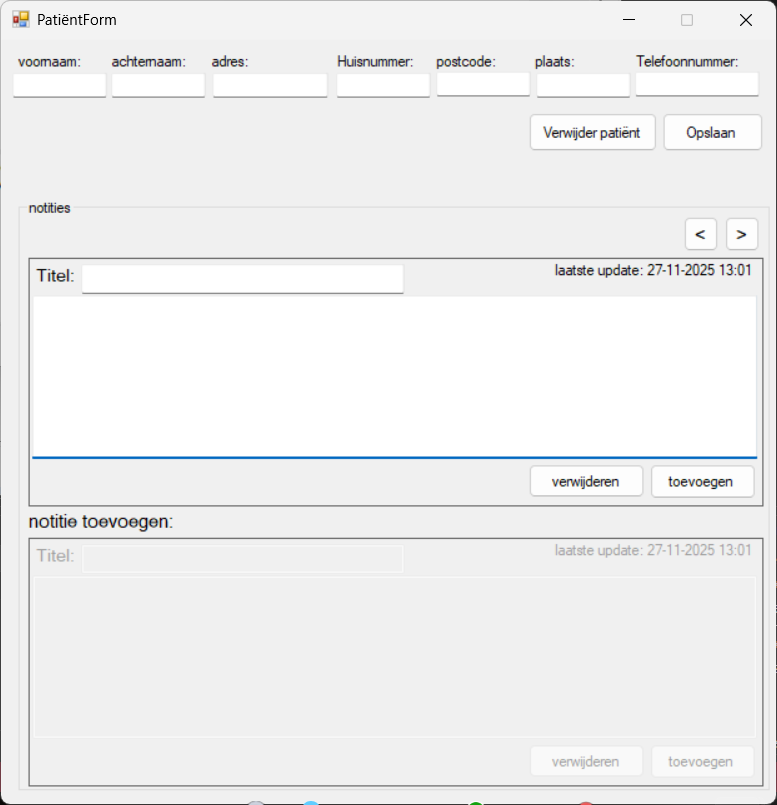Image resolution: width=777 pixels, height=805 pixels.
Task: Select the plaats input field
Action: pos(583,85)
